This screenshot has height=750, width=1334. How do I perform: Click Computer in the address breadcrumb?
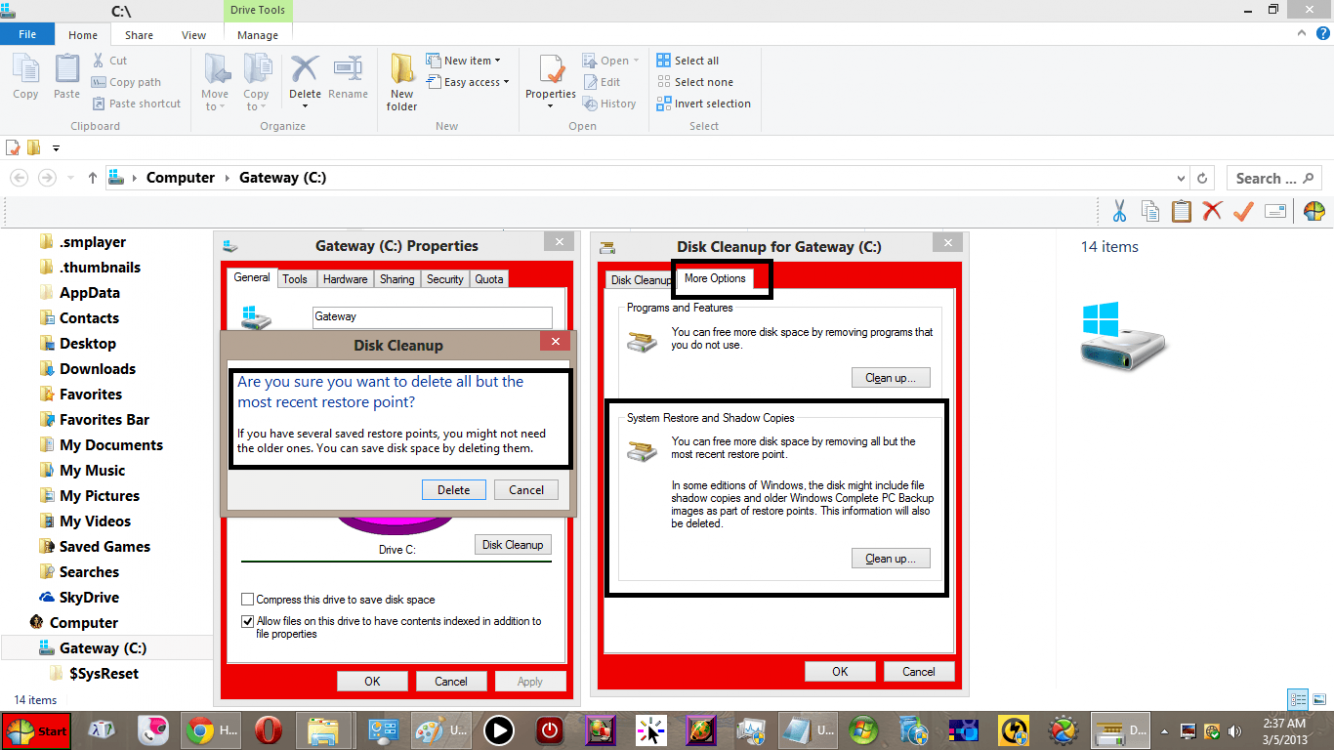click(180, 178)
